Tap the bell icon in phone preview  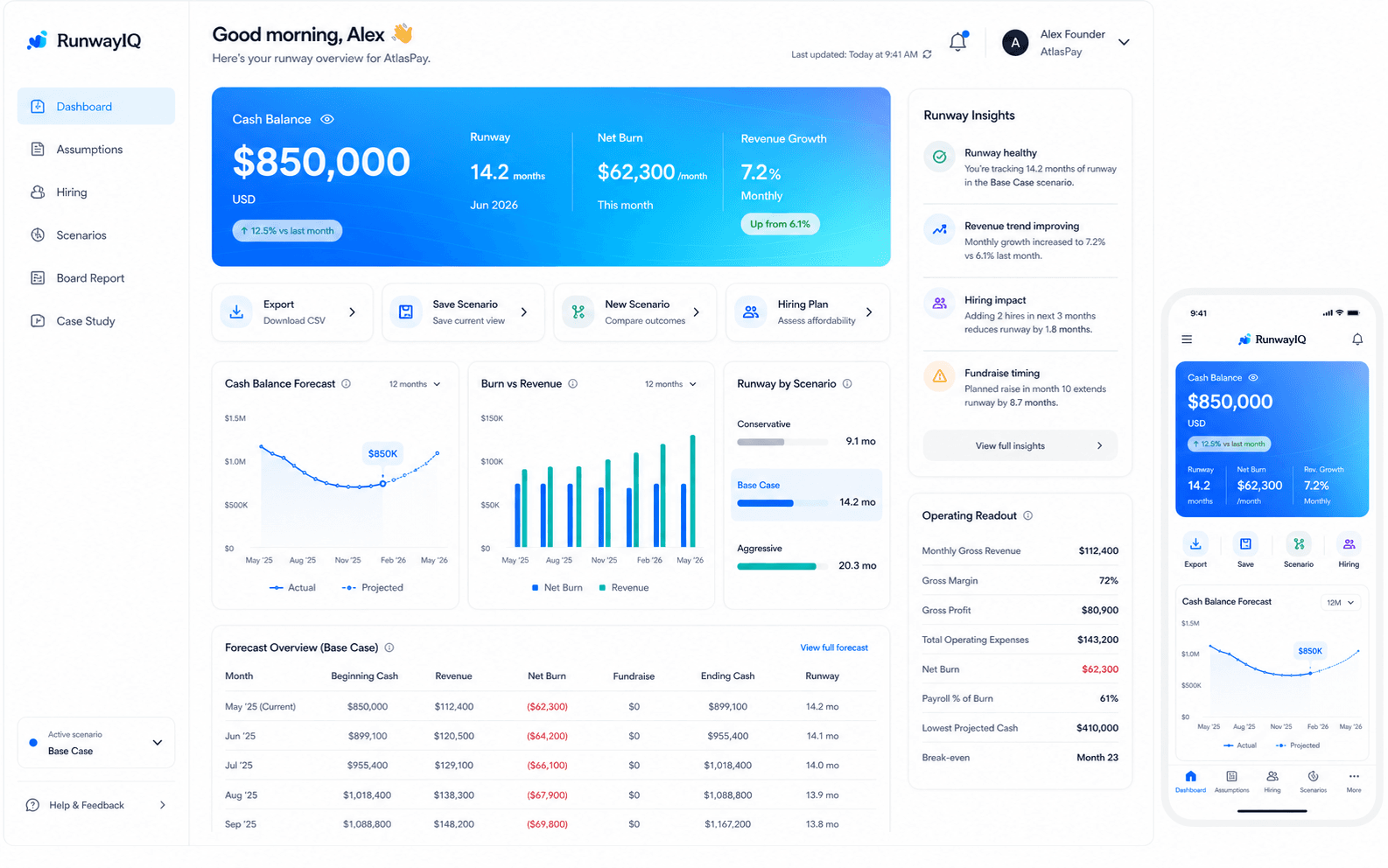coord(1357,339)
